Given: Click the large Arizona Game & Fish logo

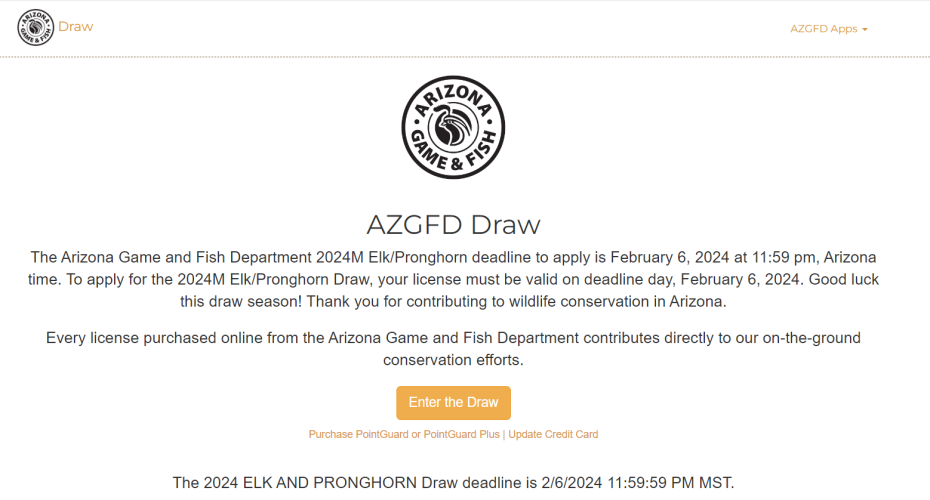Looking at the screenshot, I should (453, 127).
